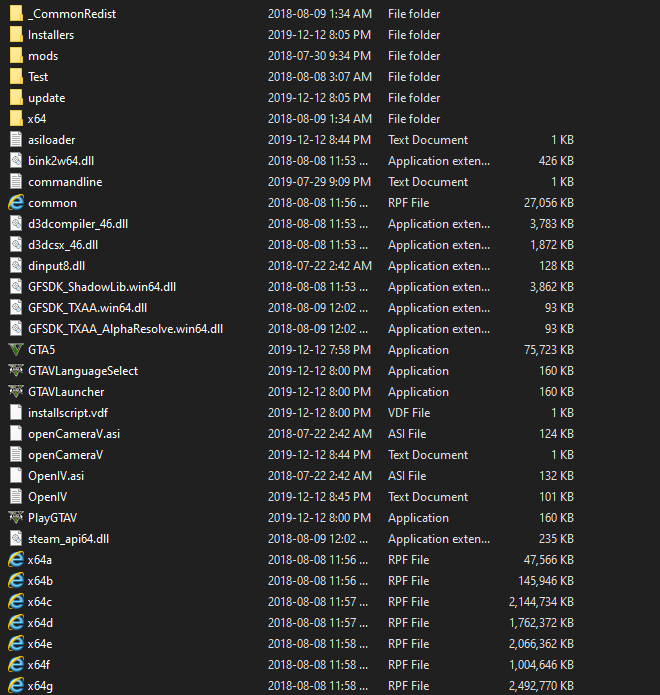This screenshot has height=695, width=660.
Task: Click the GTAVLanguageSelect application icon
Action: tap(16, 371)
